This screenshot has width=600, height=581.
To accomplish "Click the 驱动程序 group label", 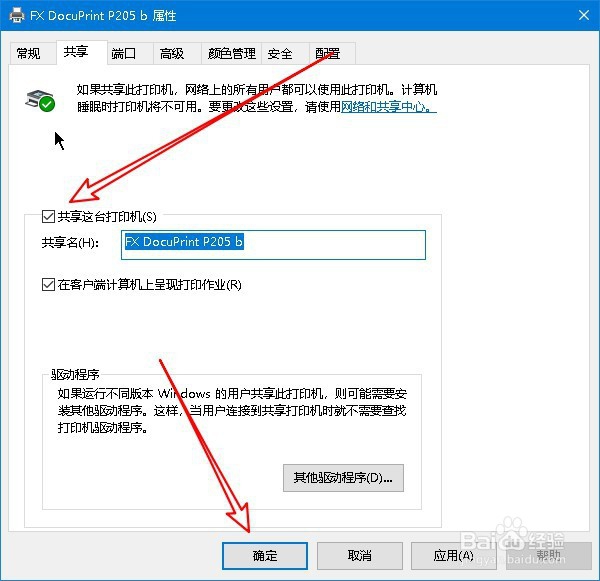I will [75, 374].
